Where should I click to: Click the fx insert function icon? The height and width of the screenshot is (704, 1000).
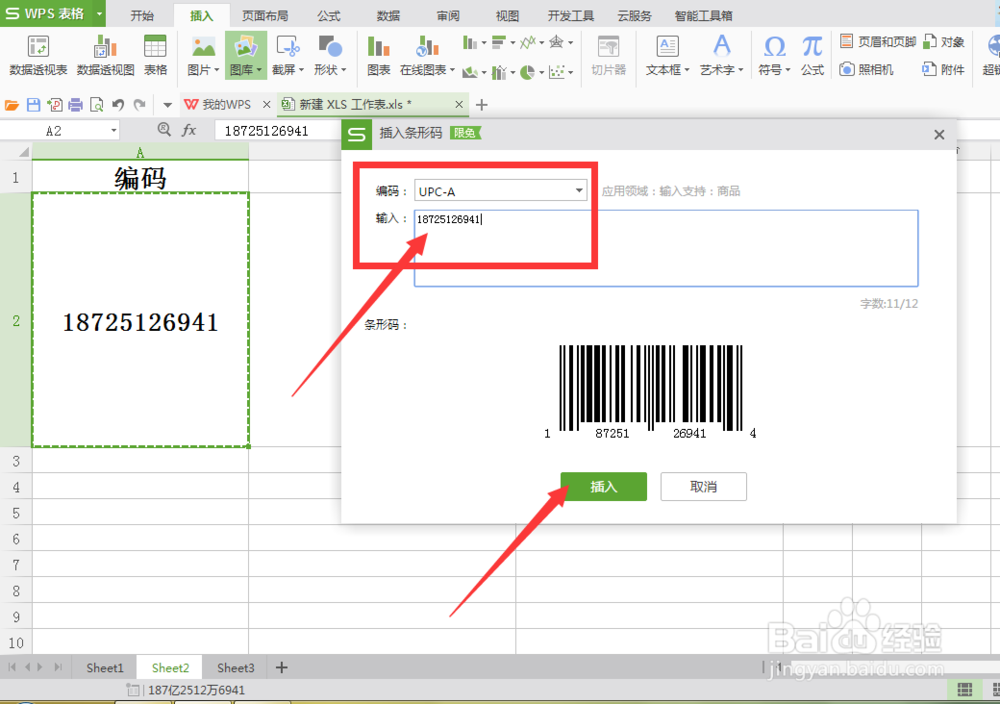coord(189,130)
